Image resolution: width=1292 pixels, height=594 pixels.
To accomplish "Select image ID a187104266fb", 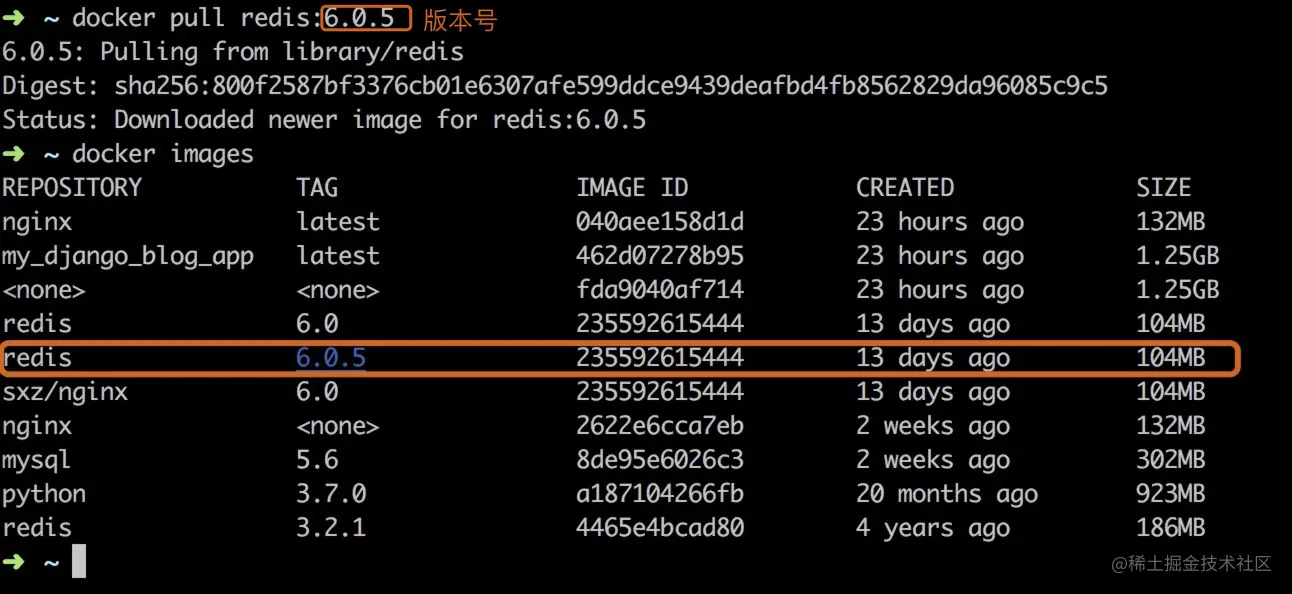I will point(660,494).
